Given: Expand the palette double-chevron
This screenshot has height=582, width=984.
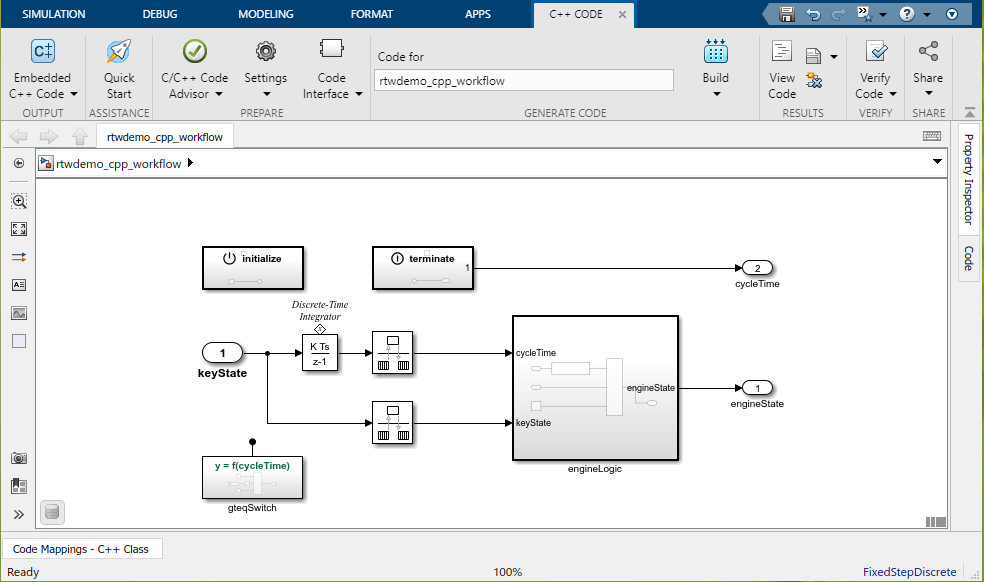Looking at the screenshot, I should (19, 515).
